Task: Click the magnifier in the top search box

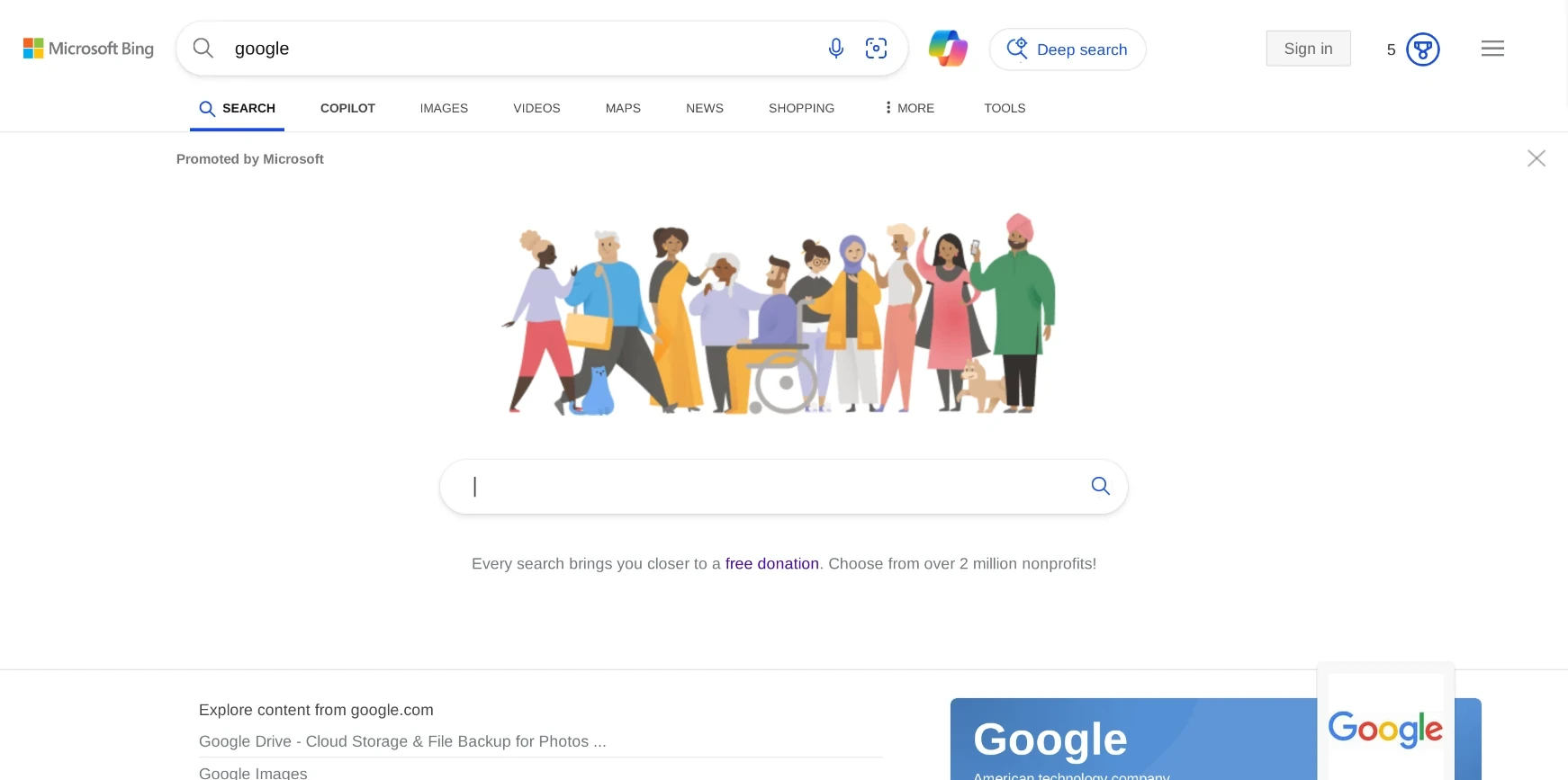Action: tap(203, 48)
